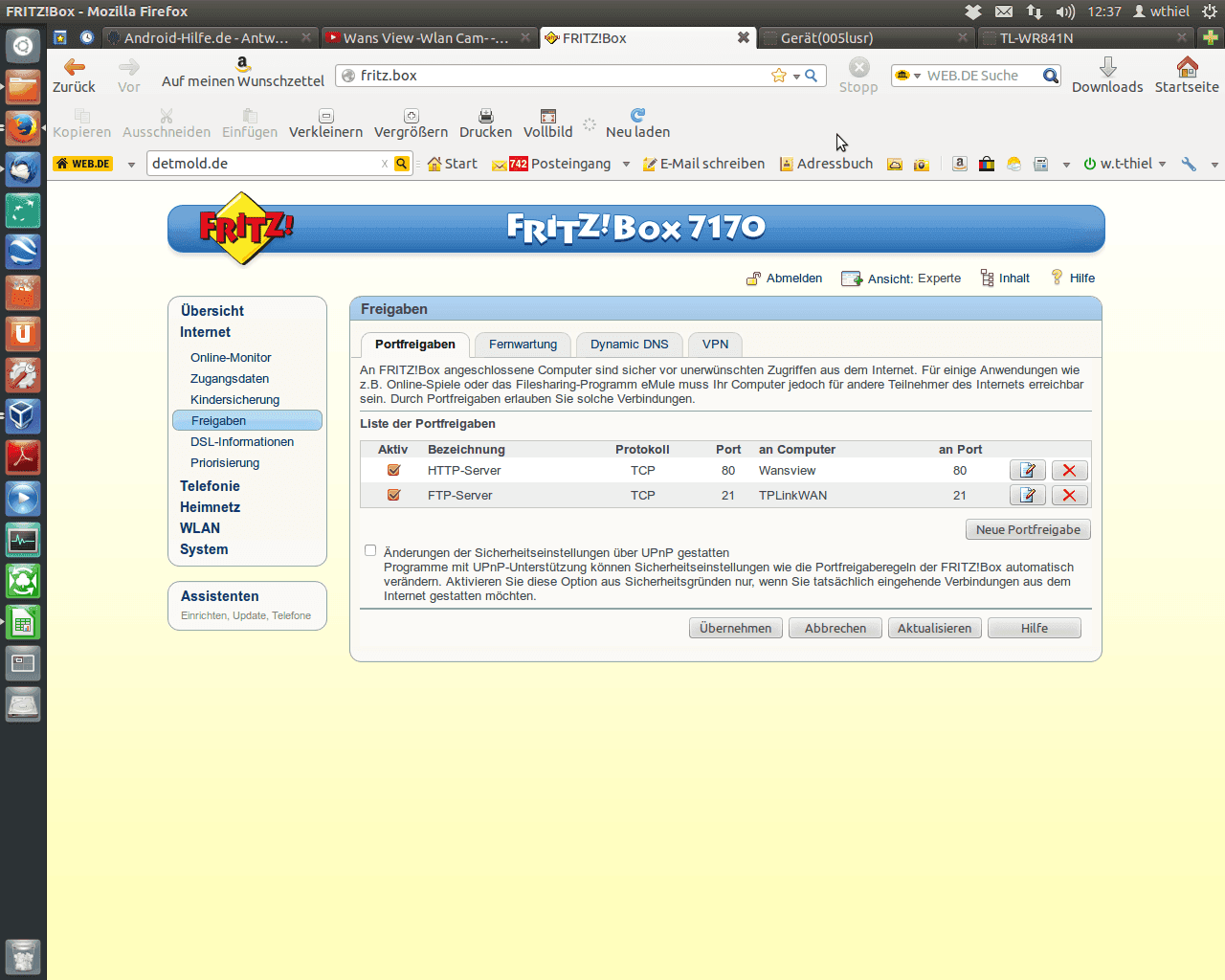Uncheck Aktiv checkbox for HTTP-Server

pos(393,470)
